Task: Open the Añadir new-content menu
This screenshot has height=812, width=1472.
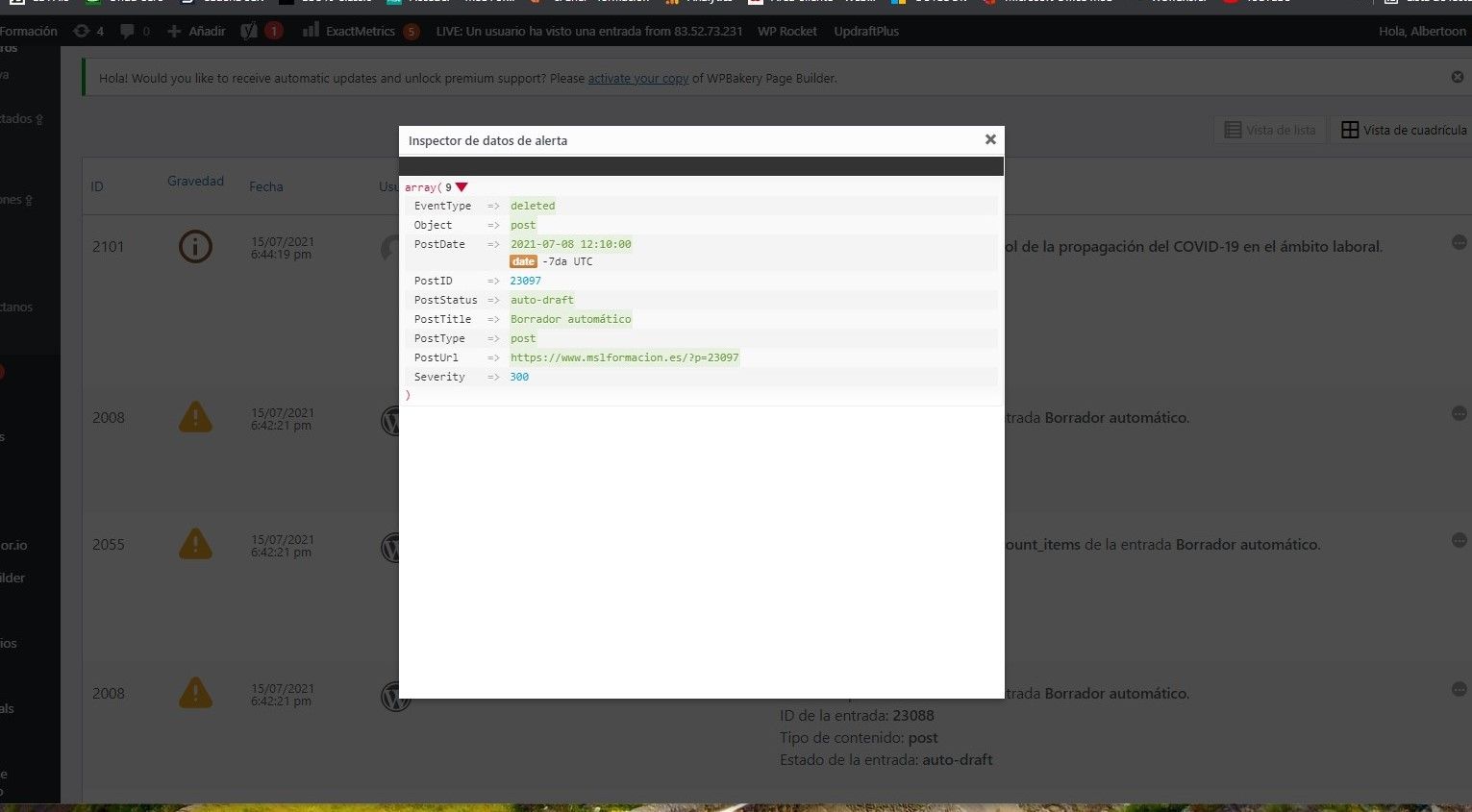Action: (196, 31)
